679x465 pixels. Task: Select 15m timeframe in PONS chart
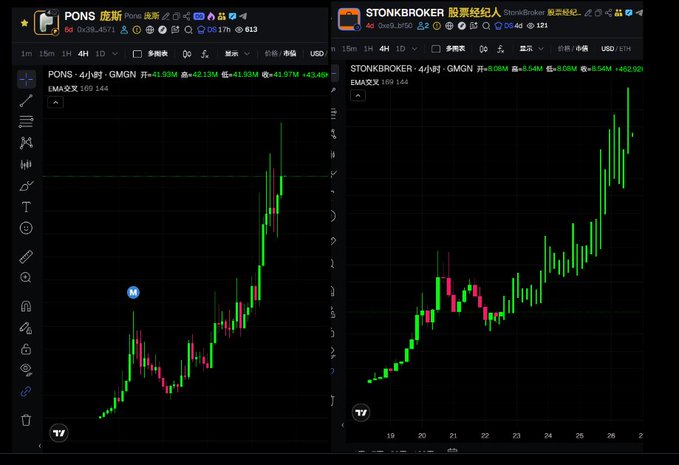[47, 54]
